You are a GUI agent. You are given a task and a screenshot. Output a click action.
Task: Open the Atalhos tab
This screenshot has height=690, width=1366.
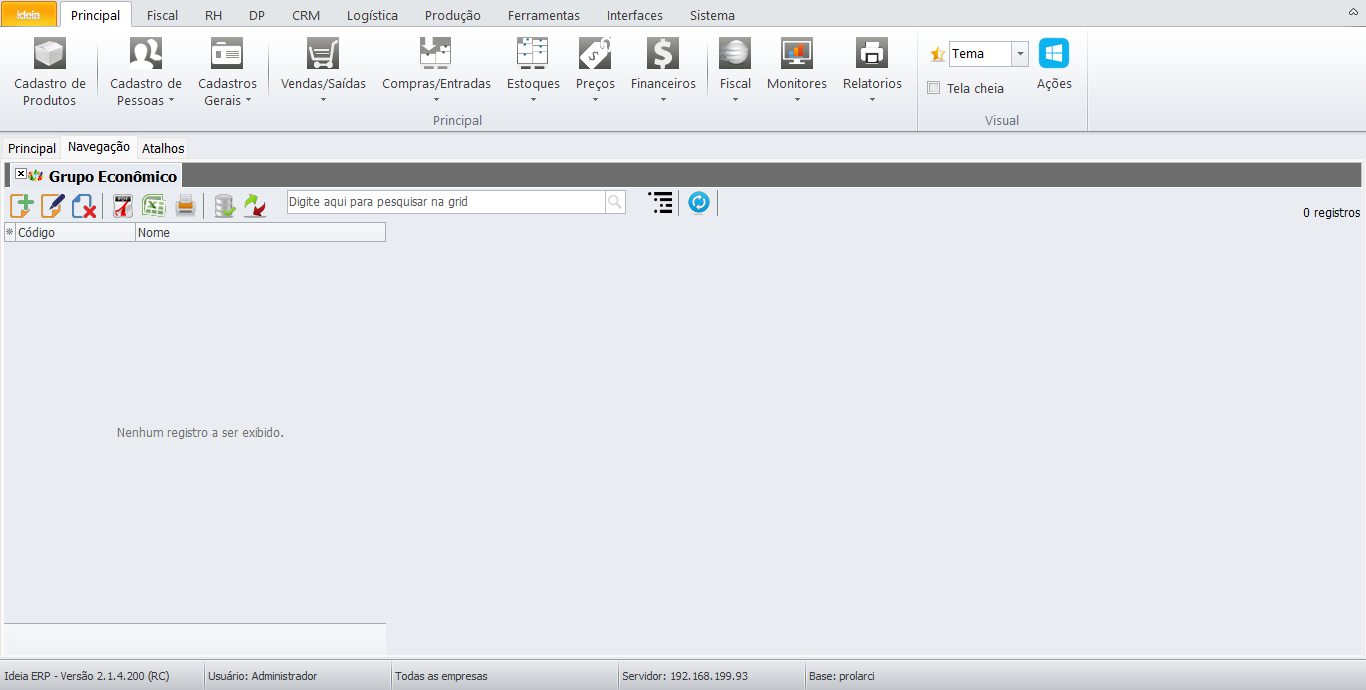click(163, 148)
